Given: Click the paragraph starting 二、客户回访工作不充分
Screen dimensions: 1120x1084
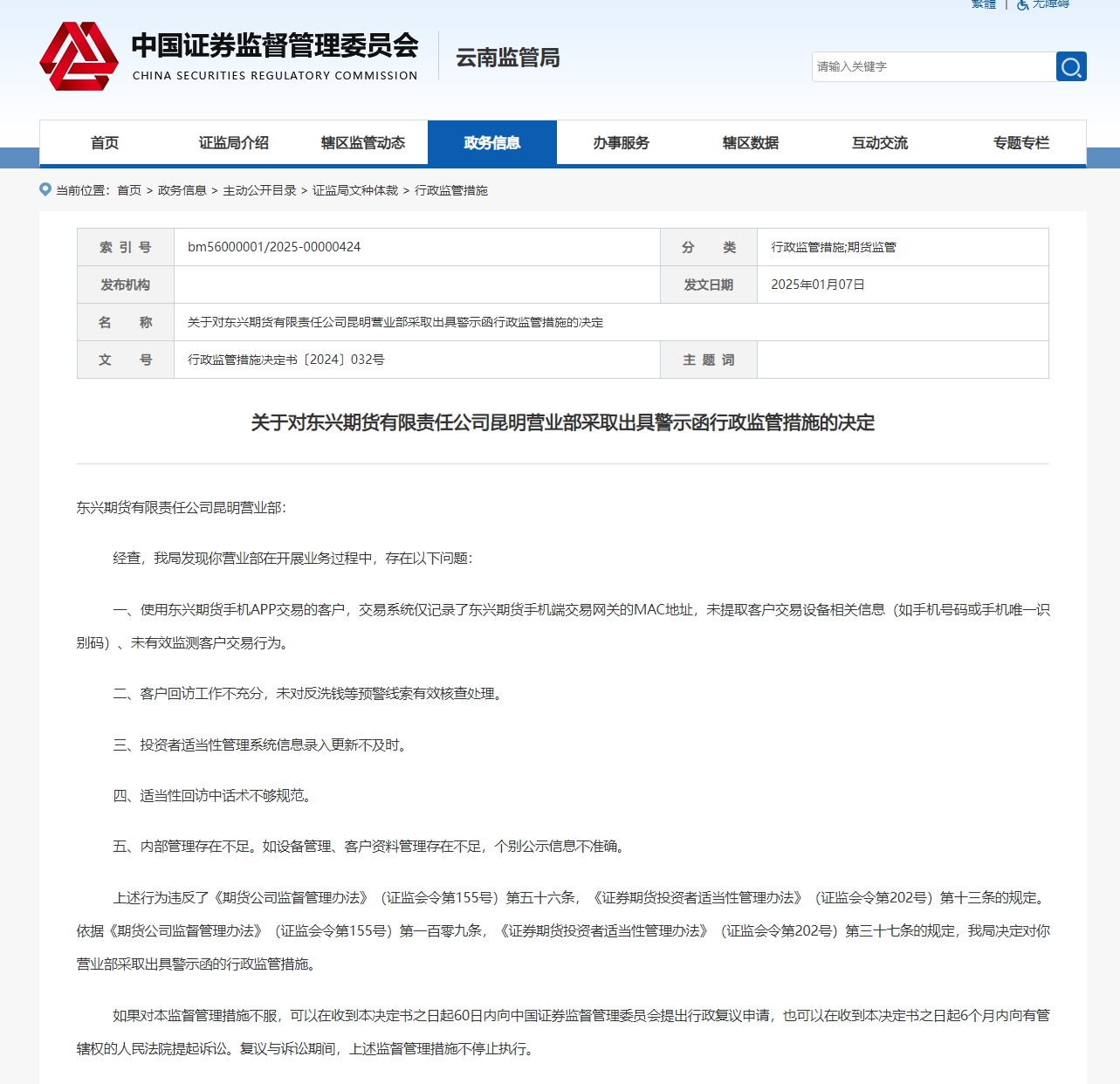Looking at the screenshot, I should point(308,693).
